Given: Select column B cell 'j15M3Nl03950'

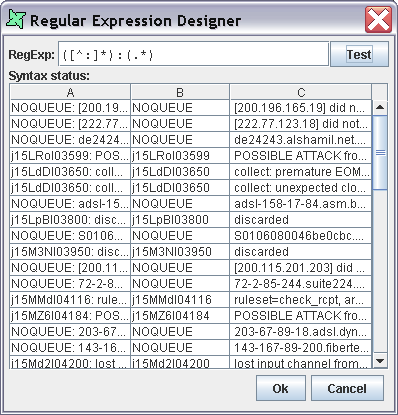Looking at the screenshot, I should 180,252.
